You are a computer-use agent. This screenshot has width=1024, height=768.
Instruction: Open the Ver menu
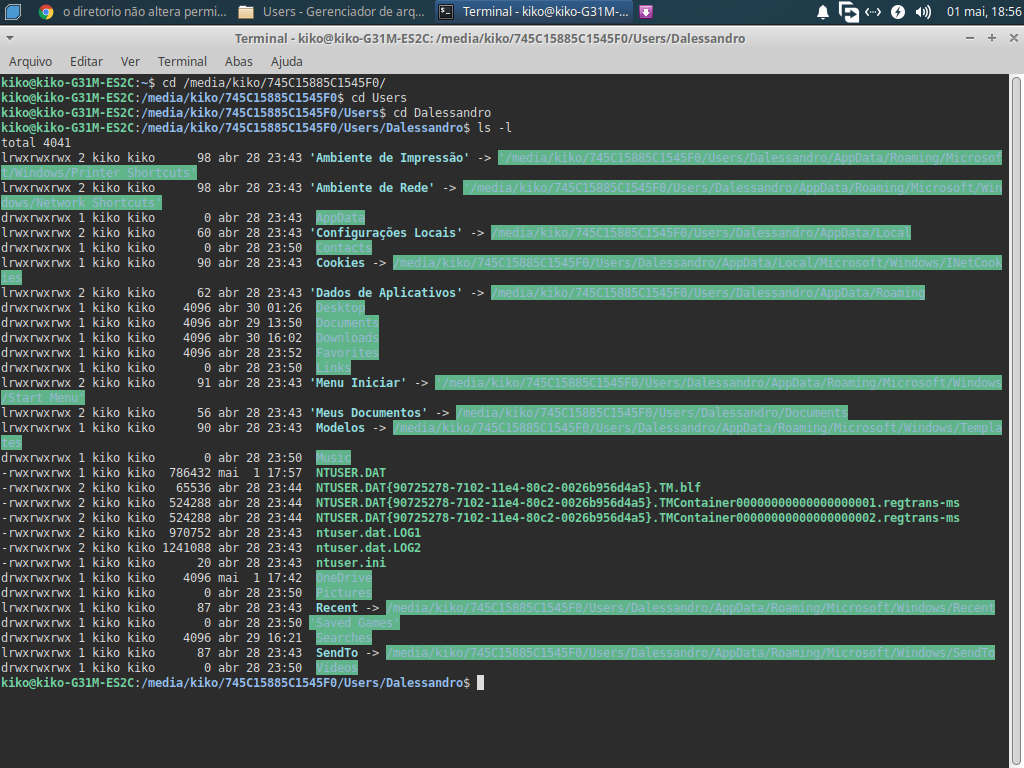click(130, 61)
